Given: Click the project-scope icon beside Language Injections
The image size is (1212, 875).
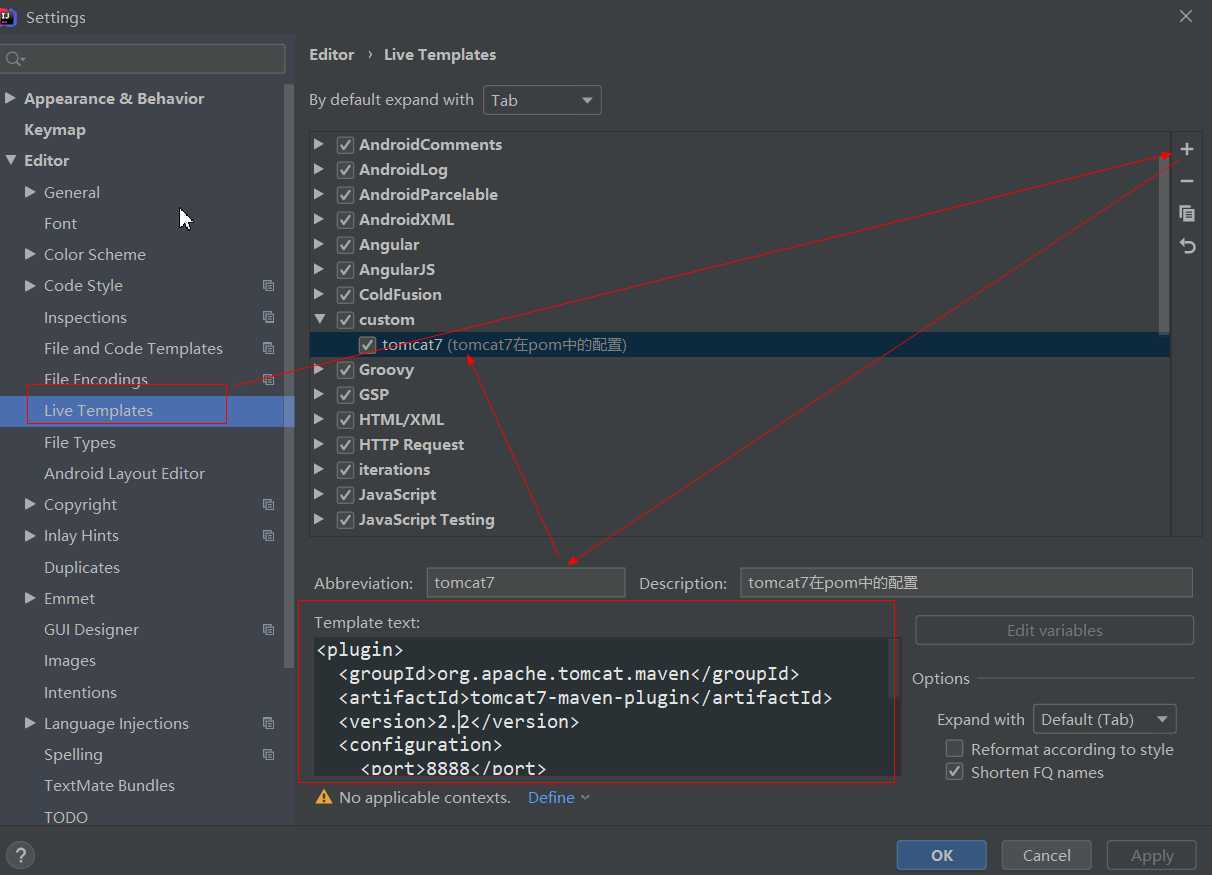Looking at the screenshot, I should tap(268, 723).
